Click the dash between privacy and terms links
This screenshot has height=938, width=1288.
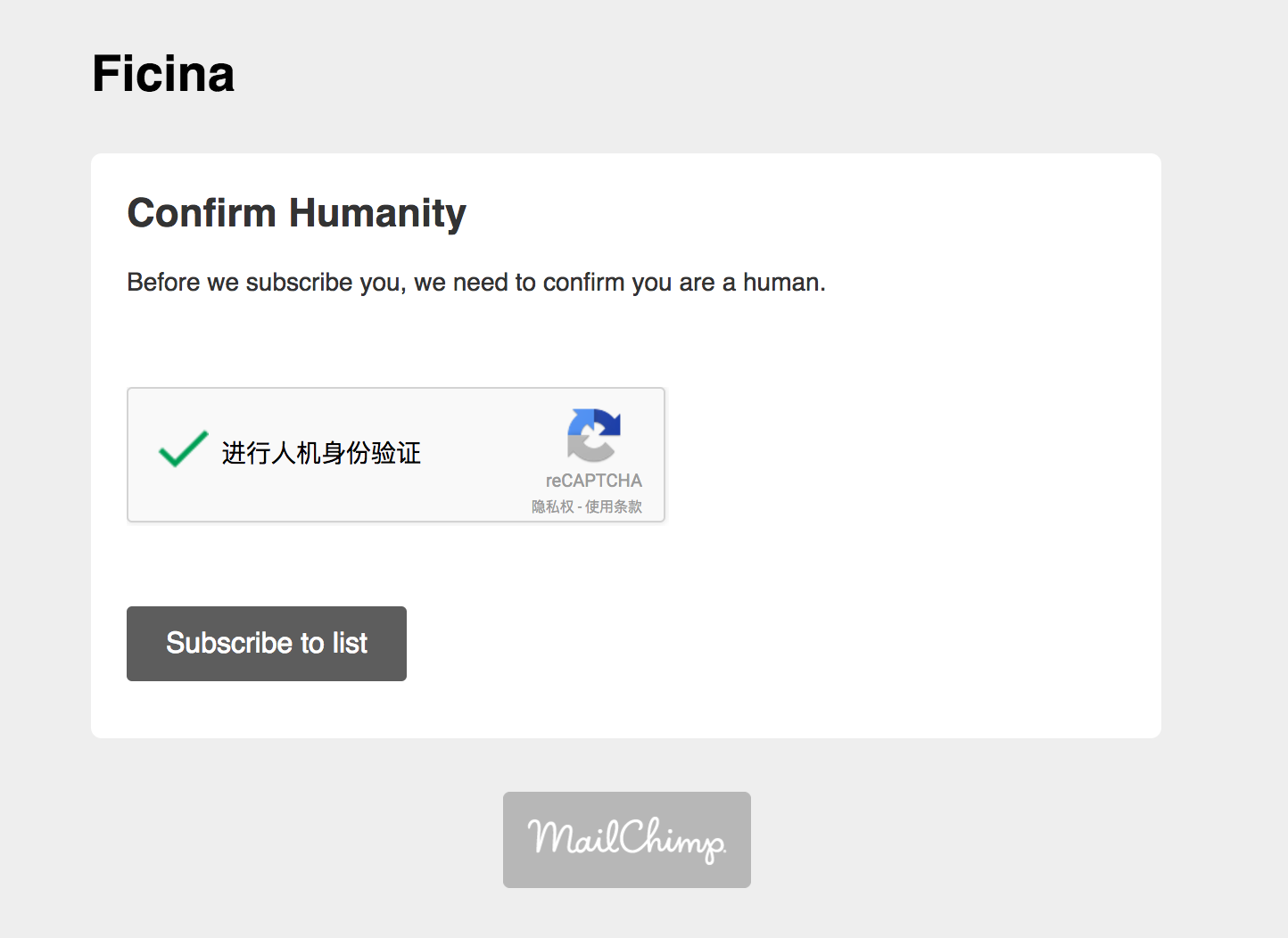coord(580,507)
